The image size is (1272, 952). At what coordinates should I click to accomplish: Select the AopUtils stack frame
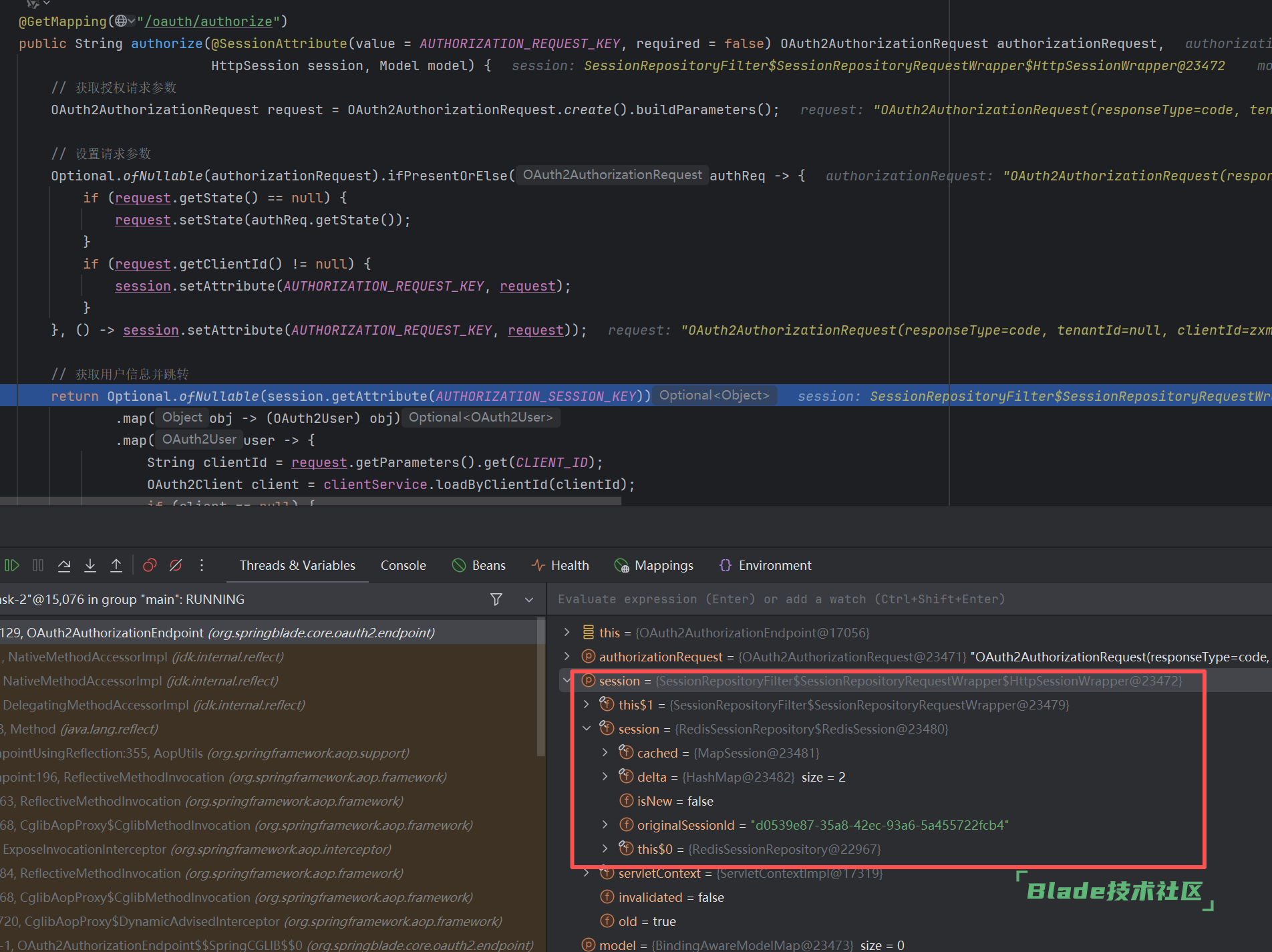pos(269,752)
